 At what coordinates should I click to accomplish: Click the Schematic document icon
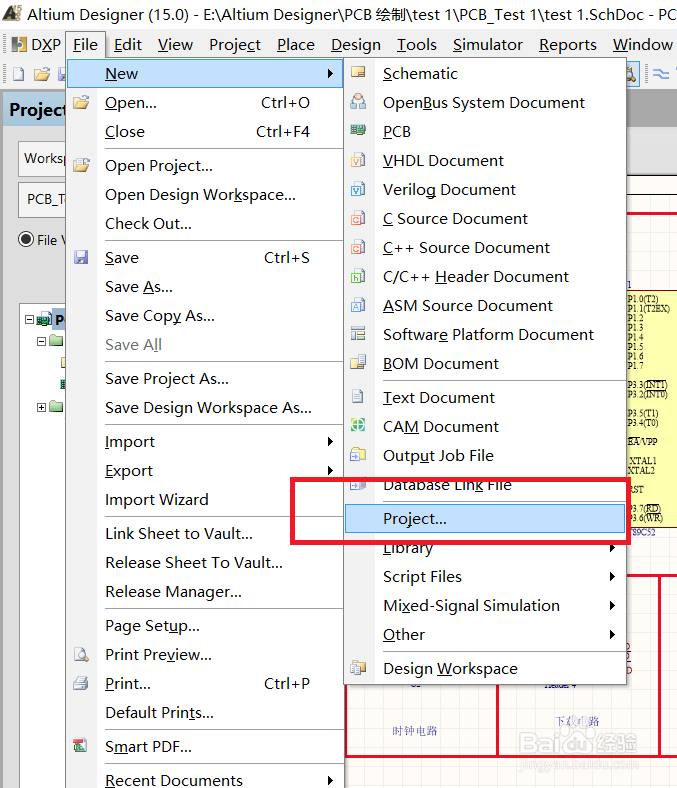point(358,72)
